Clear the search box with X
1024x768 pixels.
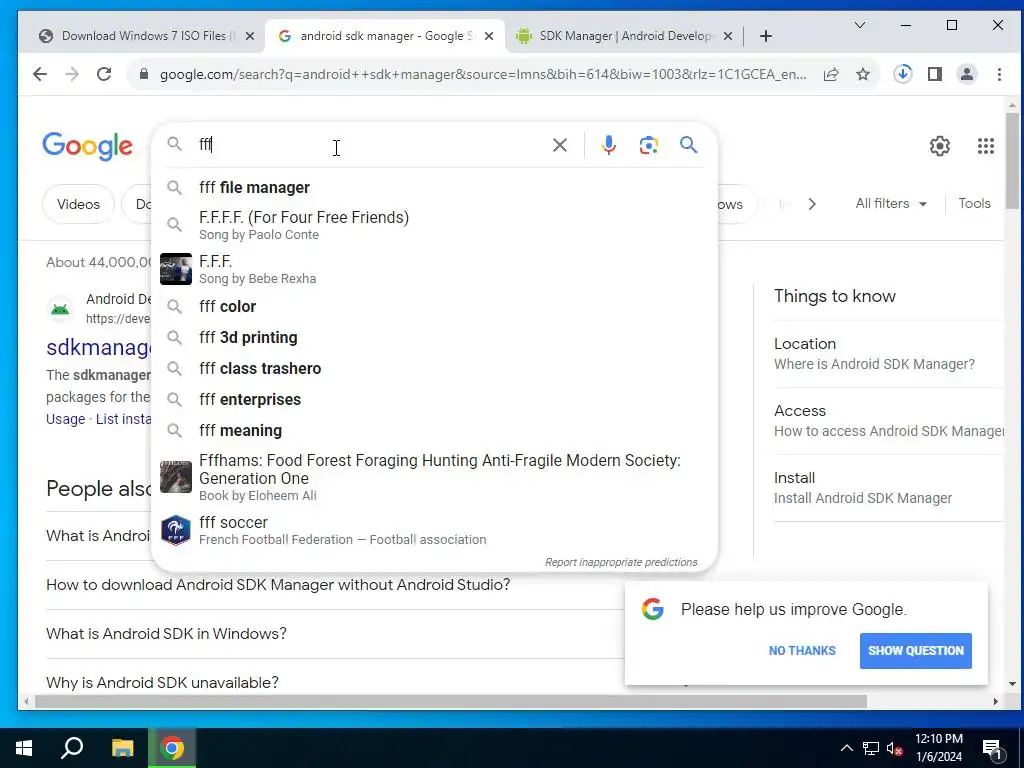pyautogui.click(x=560, y=144)
